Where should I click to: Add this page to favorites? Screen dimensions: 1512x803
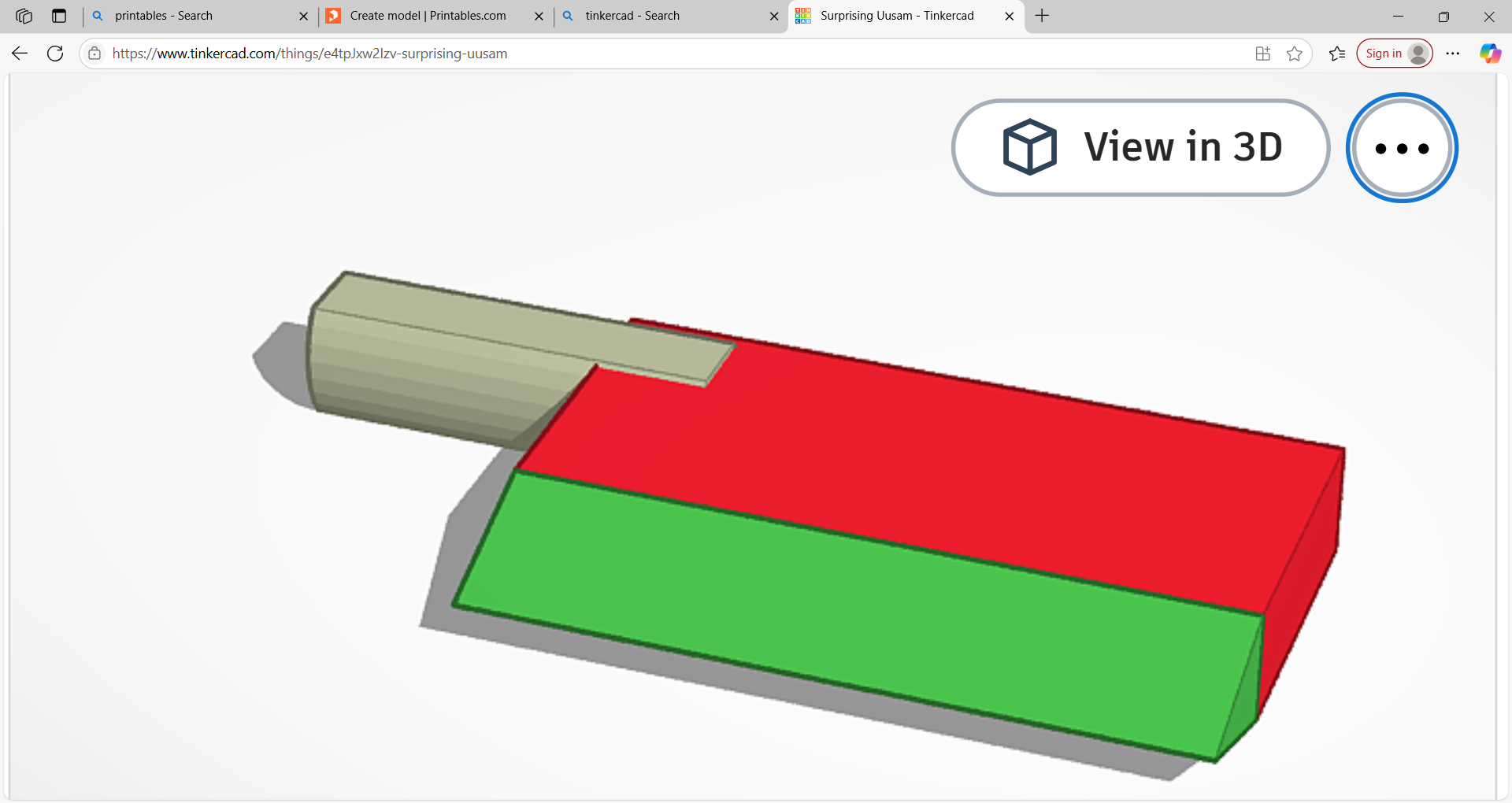click(1295, 54)
